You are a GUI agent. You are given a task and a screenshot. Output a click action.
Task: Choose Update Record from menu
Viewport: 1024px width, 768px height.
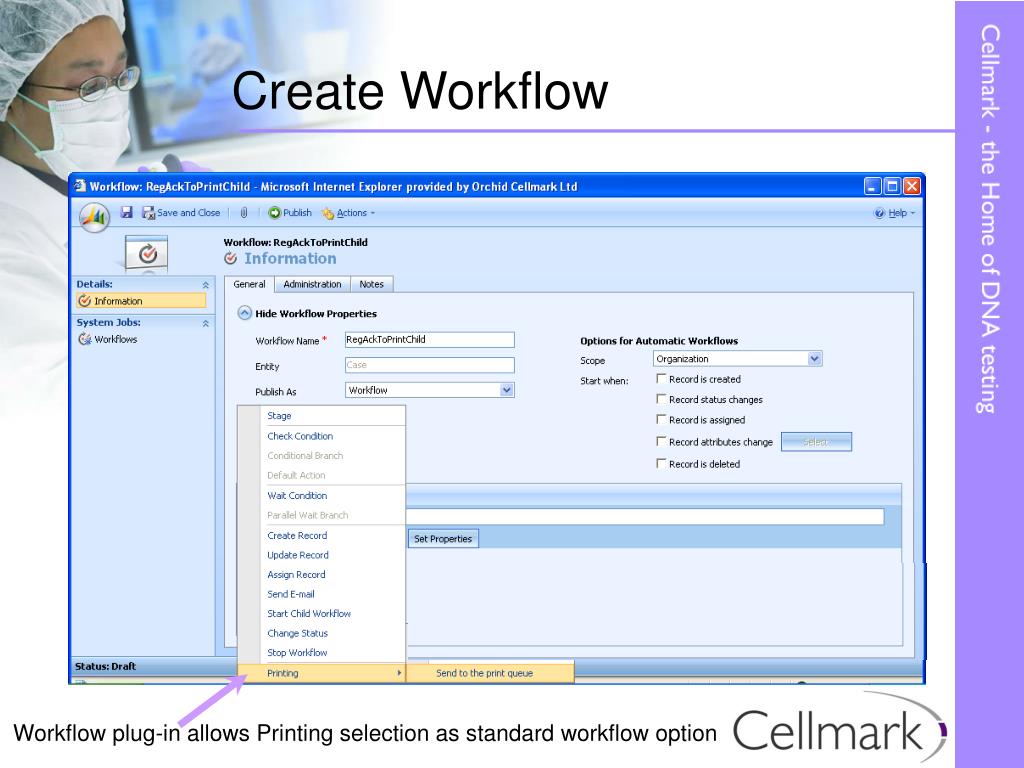(x=333, y=555)
